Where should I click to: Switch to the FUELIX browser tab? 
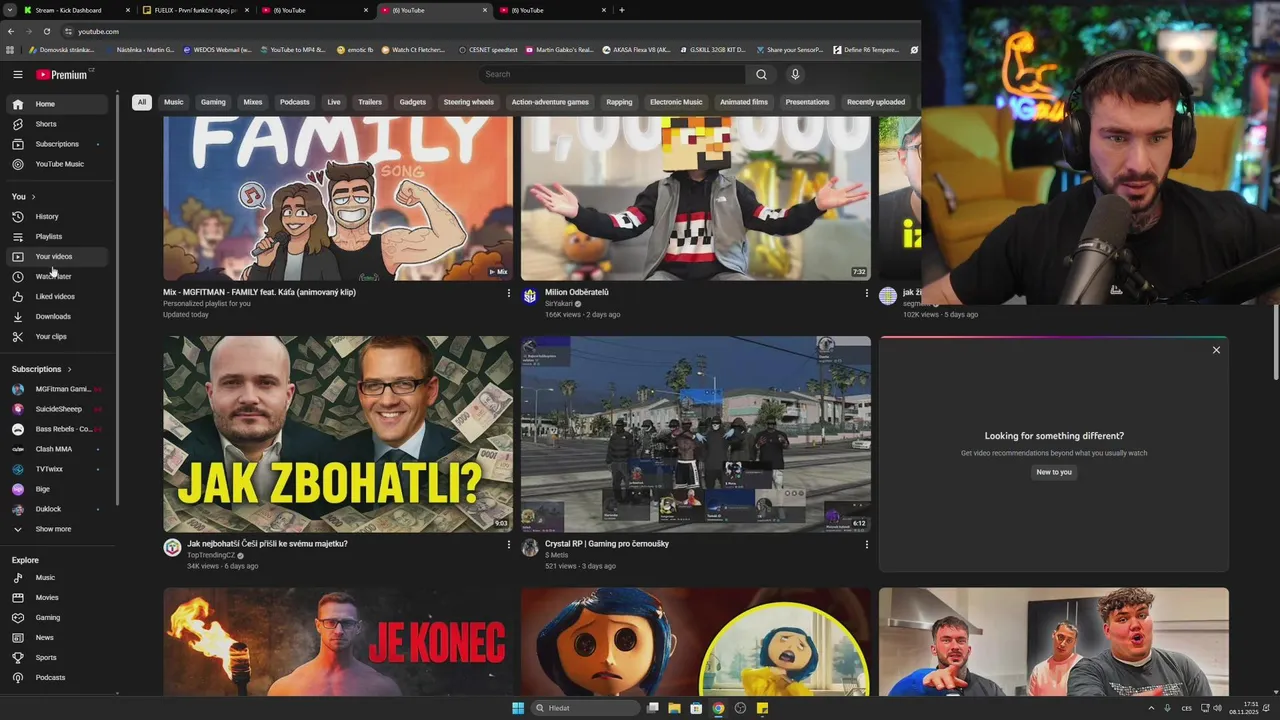(196, 10)
